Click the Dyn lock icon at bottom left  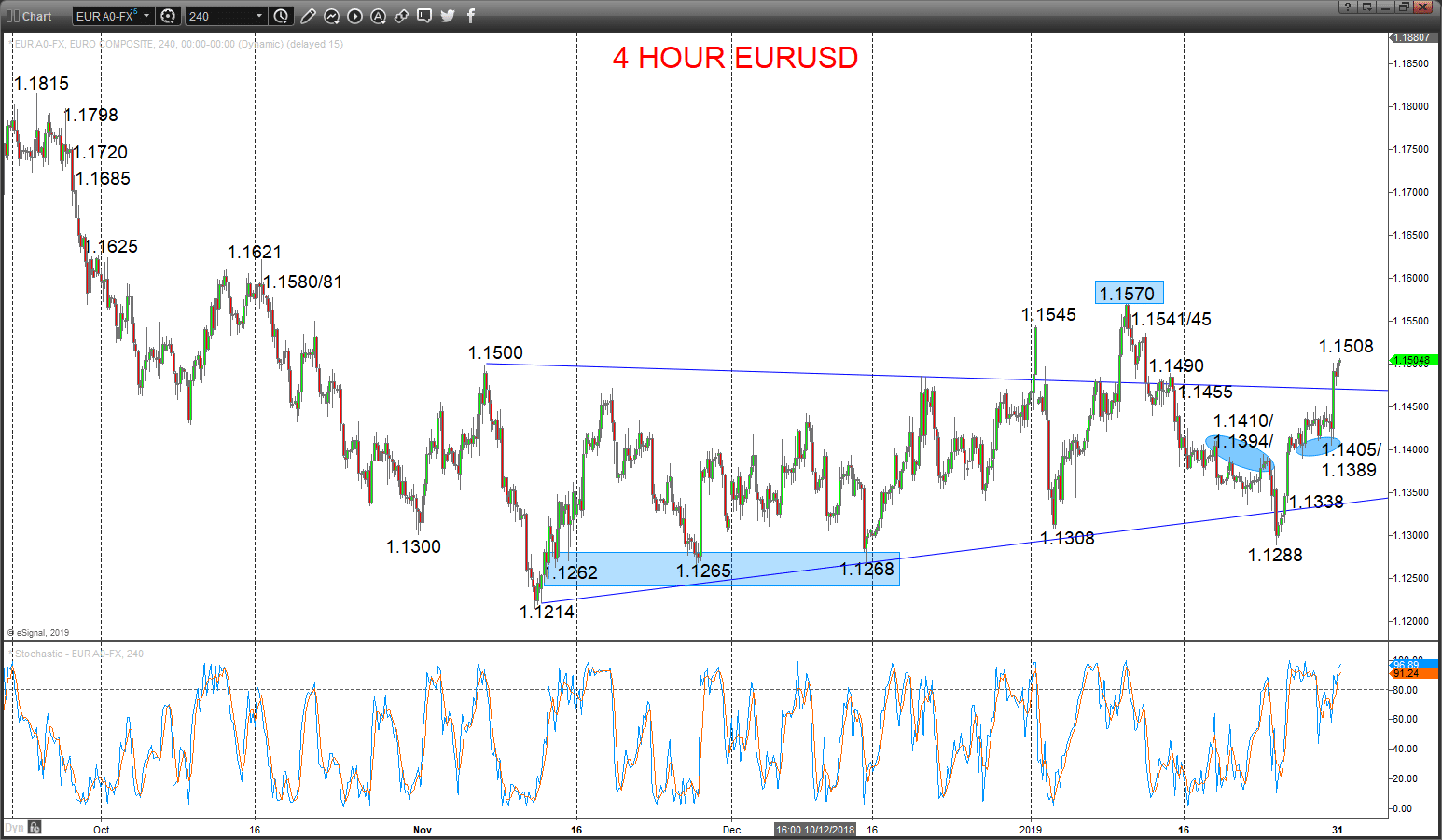click(35, 827)
